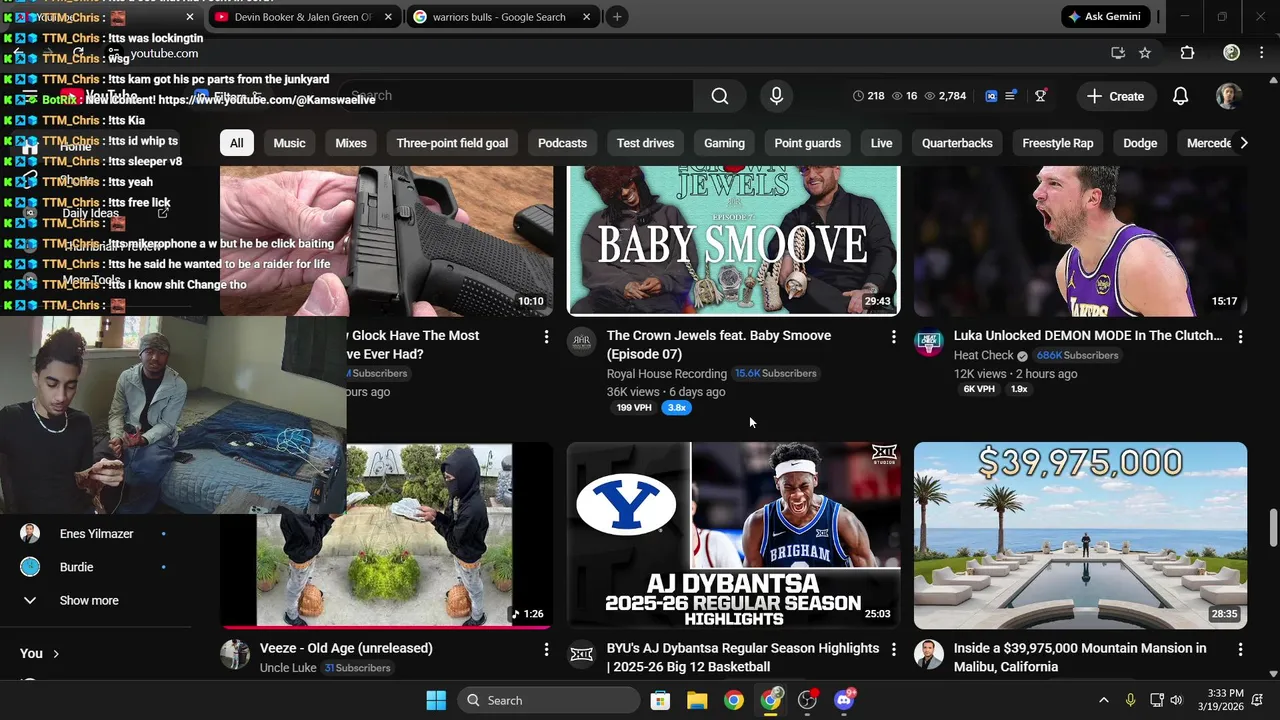Open the Baby Smoove video thumbnail
This screenshot has height=720, width=1280.
[734, 241]
